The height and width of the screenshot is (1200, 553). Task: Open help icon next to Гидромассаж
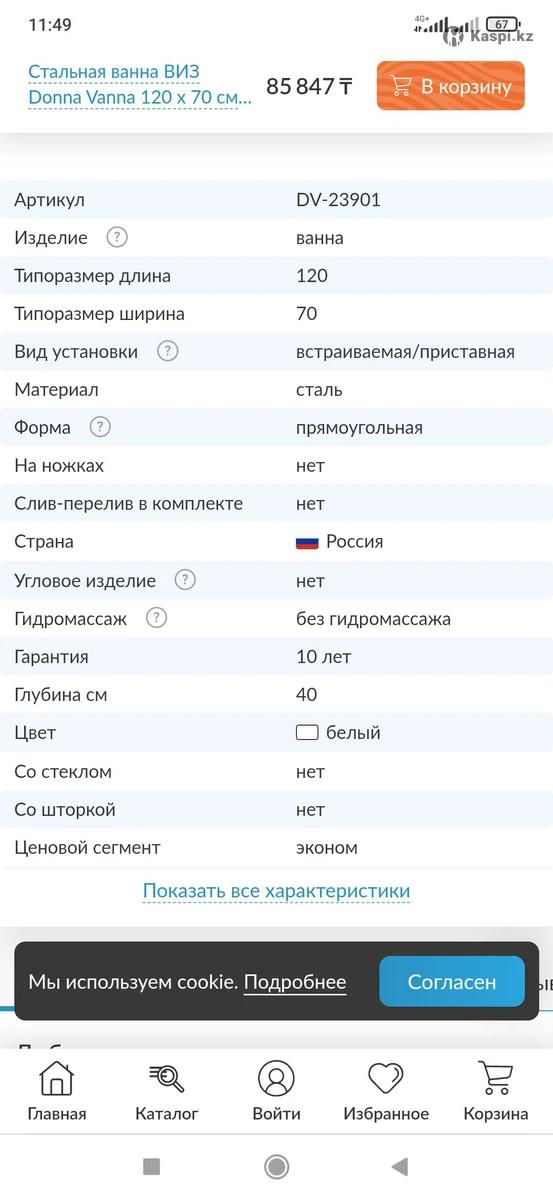156,618
